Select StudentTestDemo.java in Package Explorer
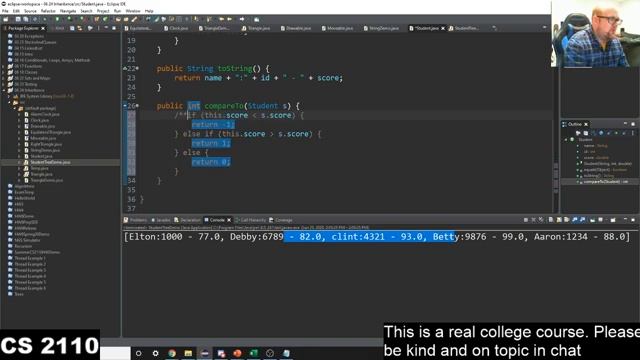 pos(50,162)
